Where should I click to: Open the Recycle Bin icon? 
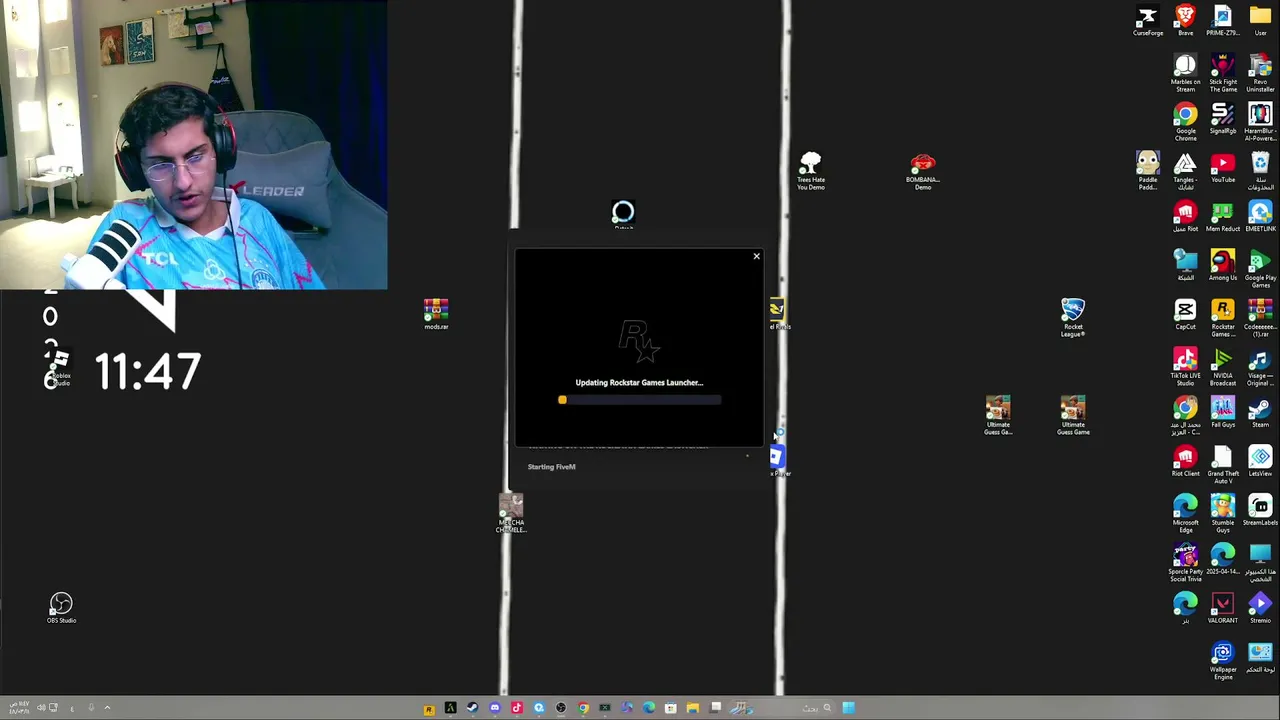[x=1260, y=171]
